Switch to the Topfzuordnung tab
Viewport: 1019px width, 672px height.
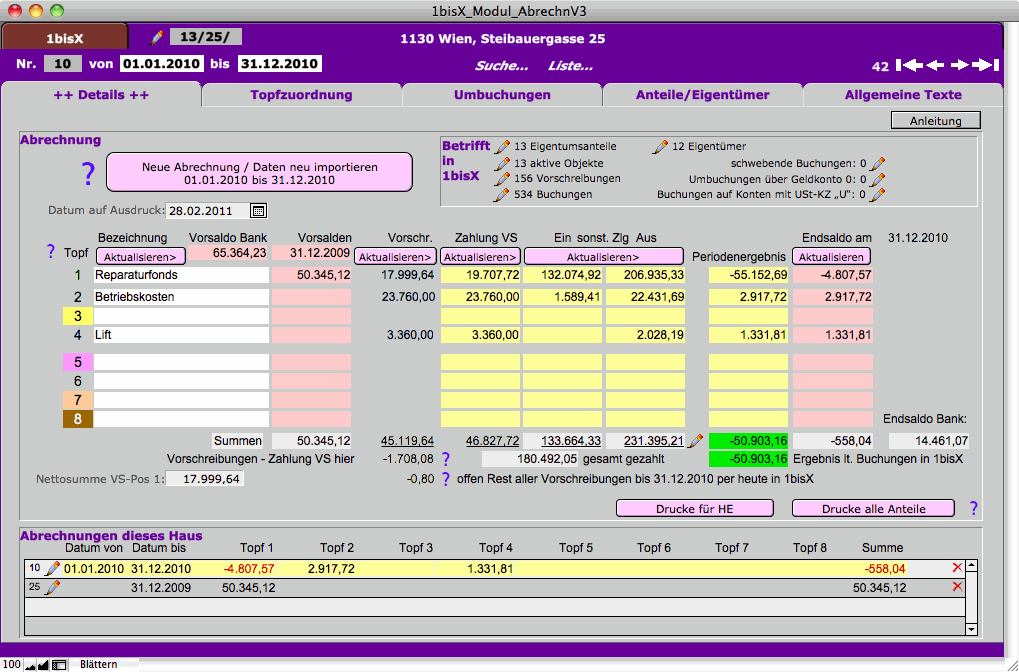(x=301, y=95)
